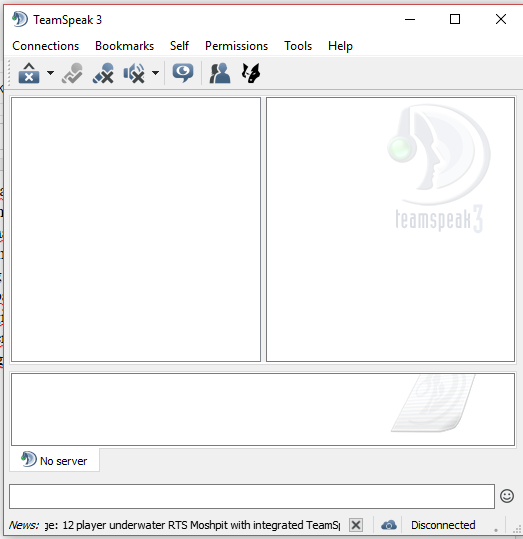
Task: Expand the speaker mute dropdown arrow
Action: point(155,73)
